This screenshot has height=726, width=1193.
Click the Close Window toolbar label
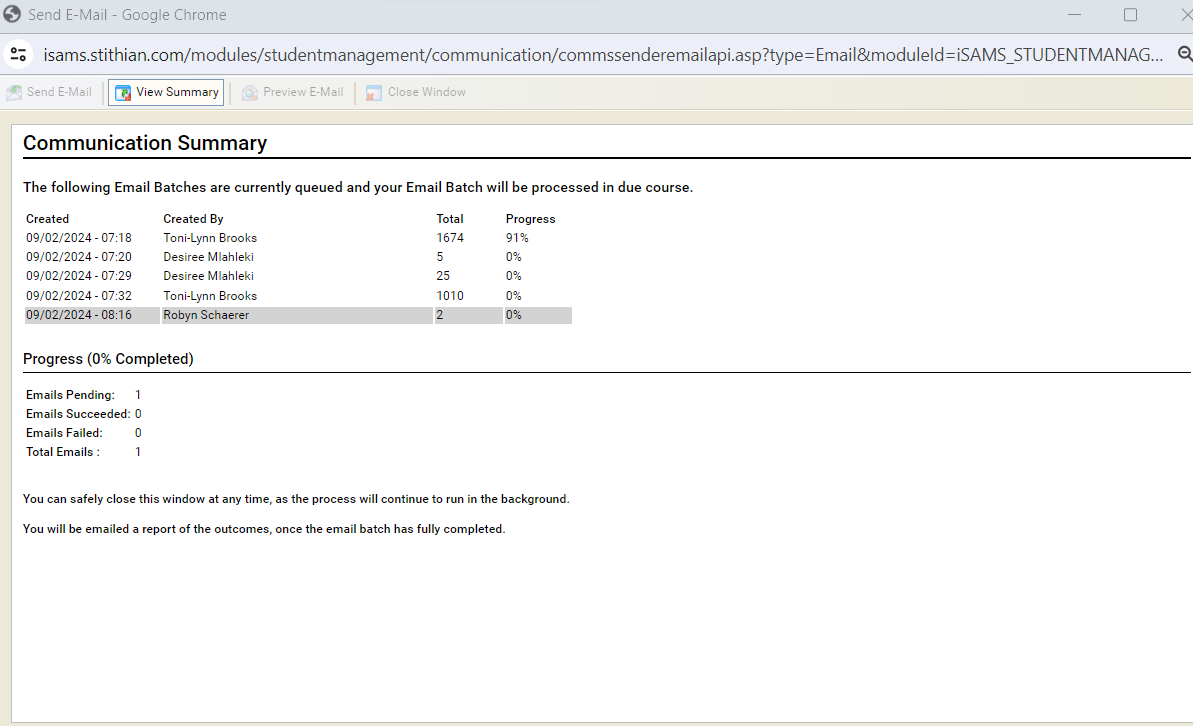[x=427, y=92]
